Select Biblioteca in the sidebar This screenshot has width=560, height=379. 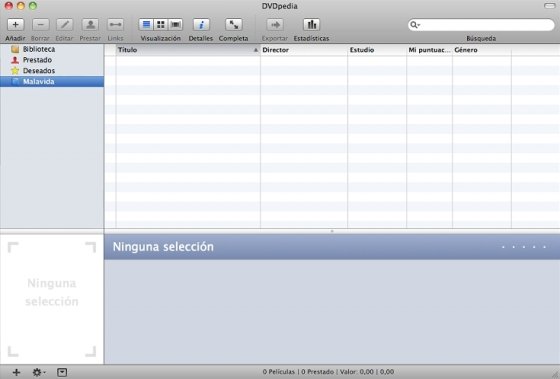52,49
